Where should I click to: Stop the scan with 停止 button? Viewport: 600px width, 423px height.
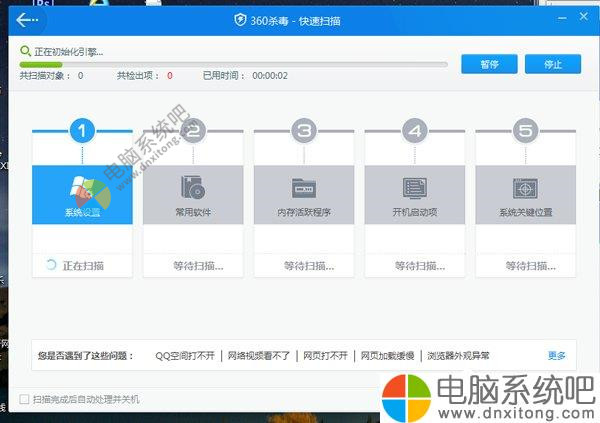[553, 64]
